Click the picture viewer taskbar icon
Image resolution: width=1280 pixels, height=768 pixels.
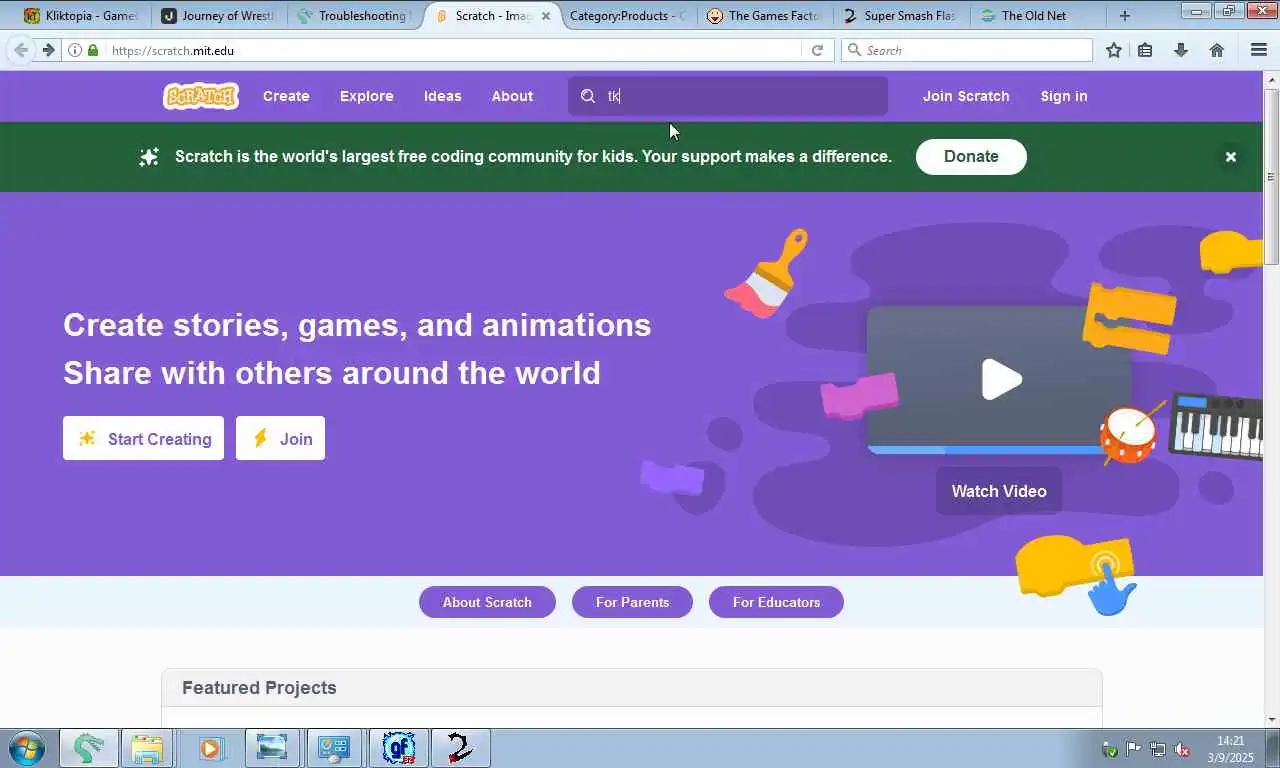point(272,748)
